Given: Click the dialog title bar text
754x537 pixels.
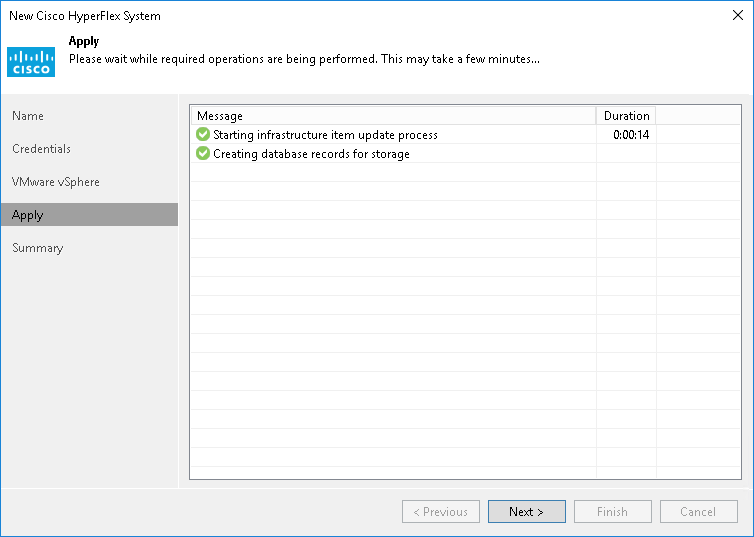Looking at the screenshot, I should (x=85, y=16).
